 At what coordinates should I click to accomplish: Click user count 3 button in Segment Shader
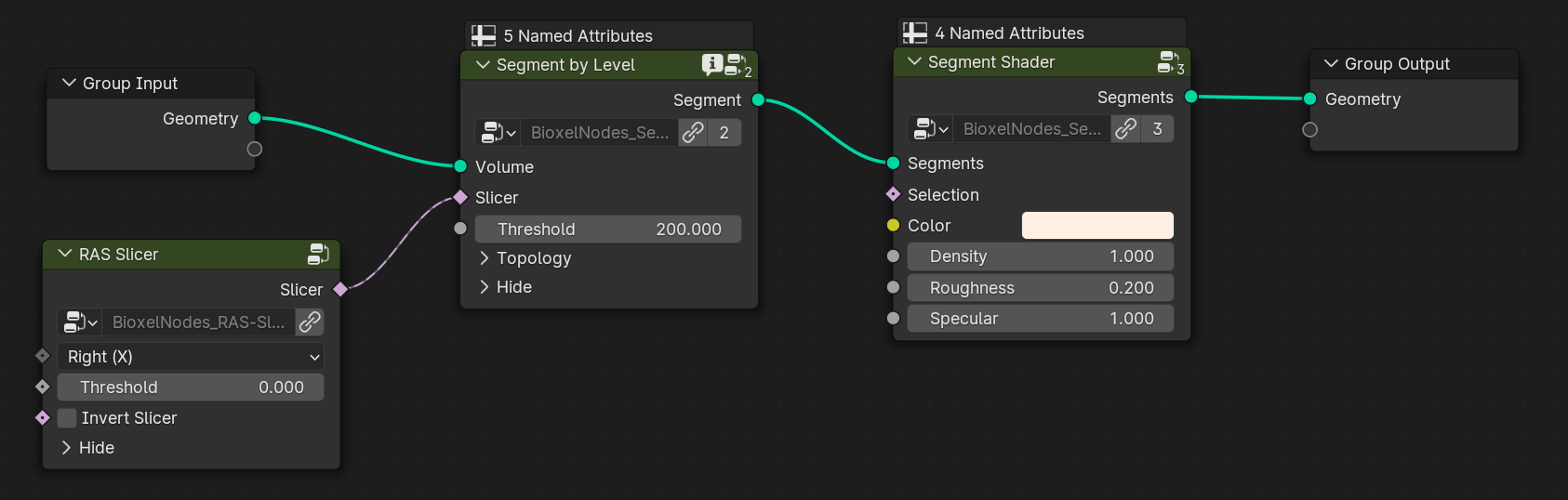coord(1157,129)
